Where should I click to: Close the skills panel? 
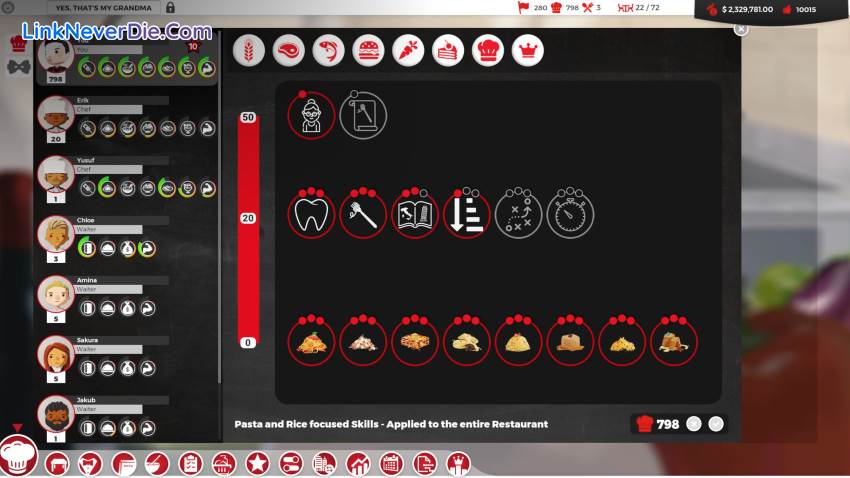(741, 29)
